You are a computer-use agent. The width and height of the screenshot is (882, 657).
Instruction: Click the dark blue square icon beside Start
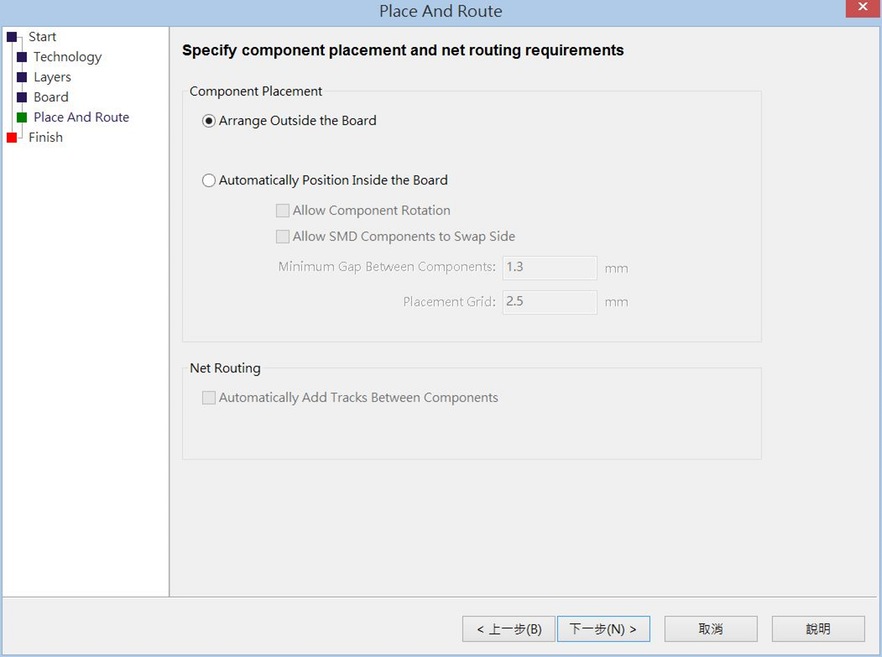[12, 37]
